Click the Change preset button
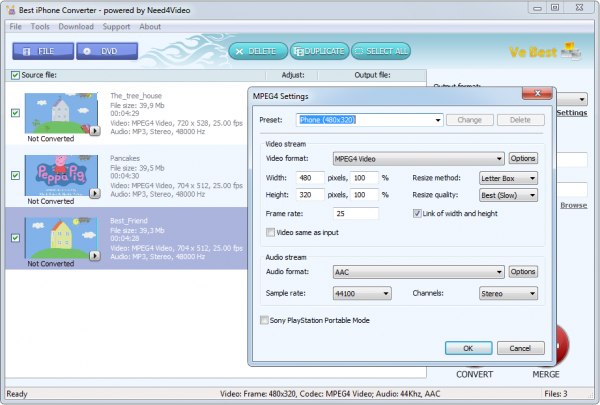The width and height of the screenshot is (600, 405). click(x=470, y=120)
